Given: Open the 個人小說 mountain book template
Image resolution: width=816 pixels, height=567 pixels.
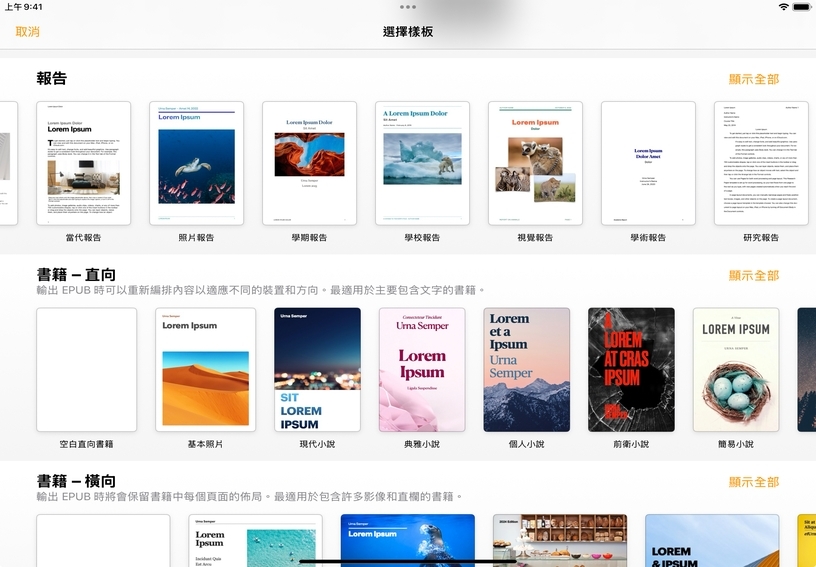Looking at the screenshot, I should 526,369.
